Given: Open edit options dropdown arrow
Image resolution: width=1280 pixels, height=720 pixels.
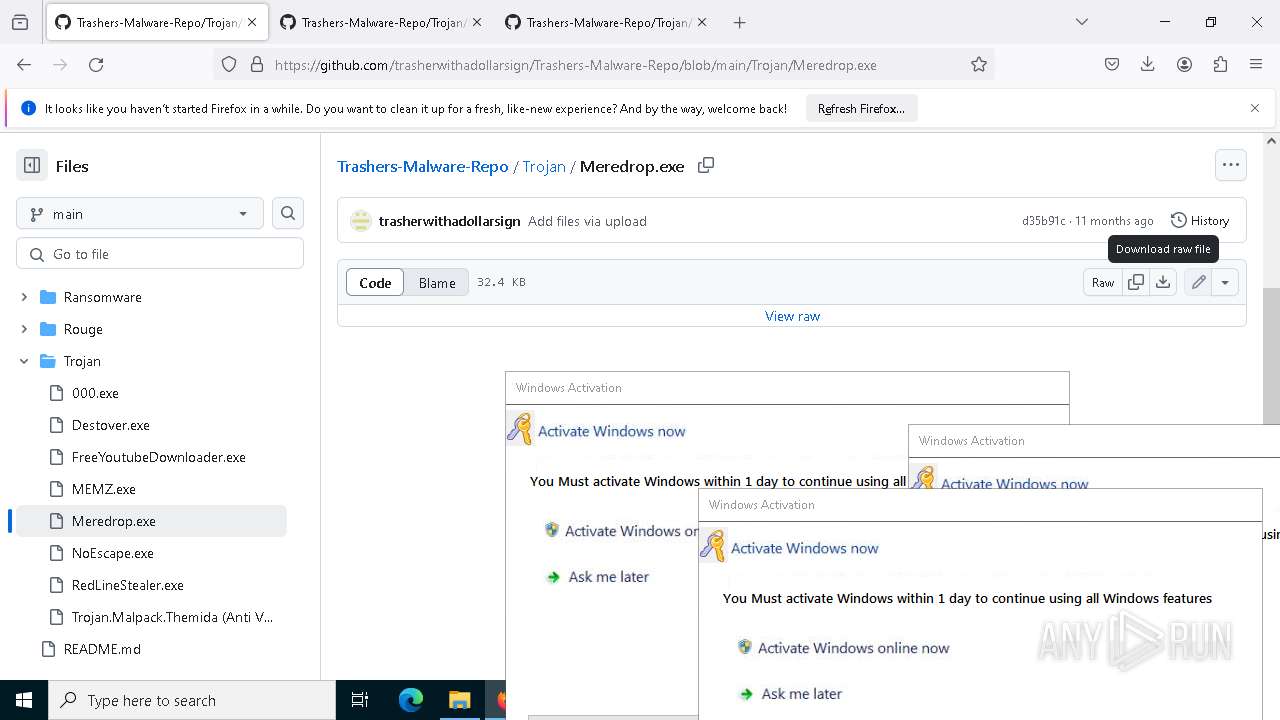Looking at the screenshot, I should (1225, 283).
